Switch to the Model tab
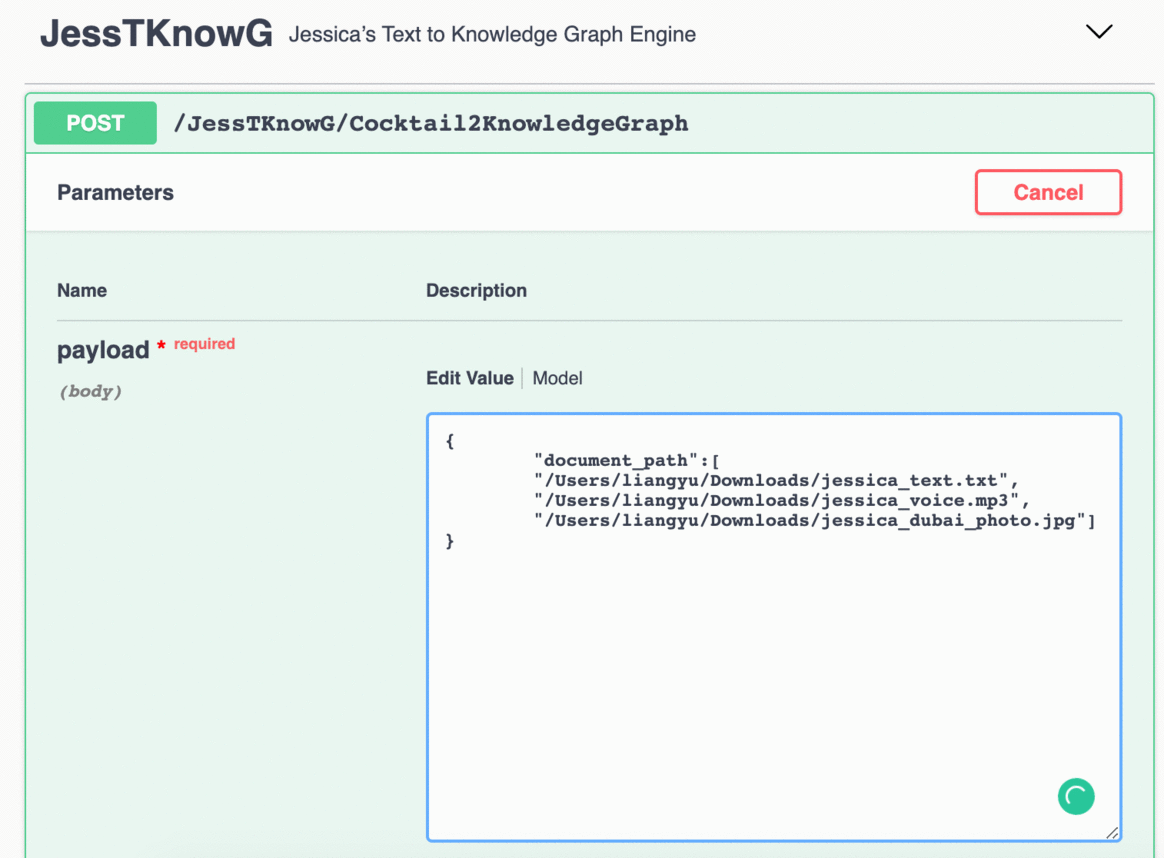The width and height of the screenshot is (1164, 858). pyautogui.click(x=558, y=379)
